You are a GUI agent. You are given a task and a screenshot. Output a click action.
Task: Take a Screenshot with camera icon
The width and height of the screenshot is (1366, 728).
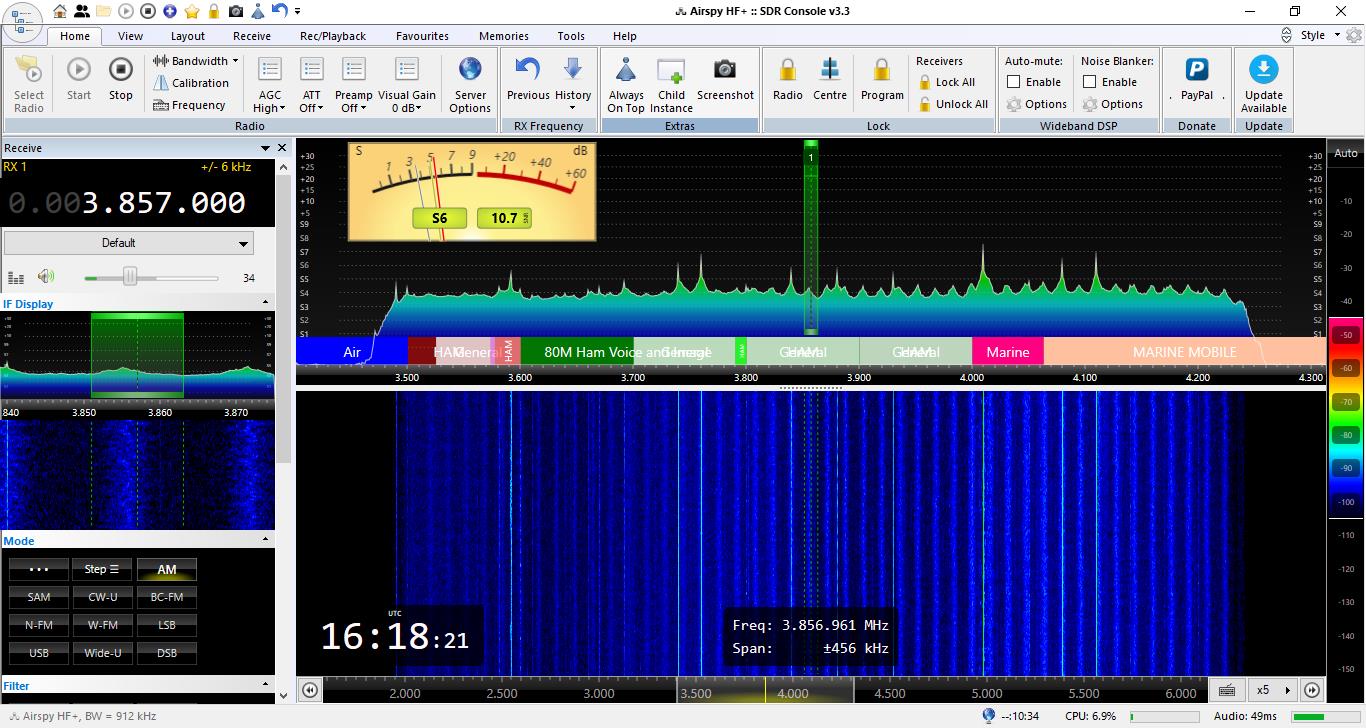[x=725, y=70]
